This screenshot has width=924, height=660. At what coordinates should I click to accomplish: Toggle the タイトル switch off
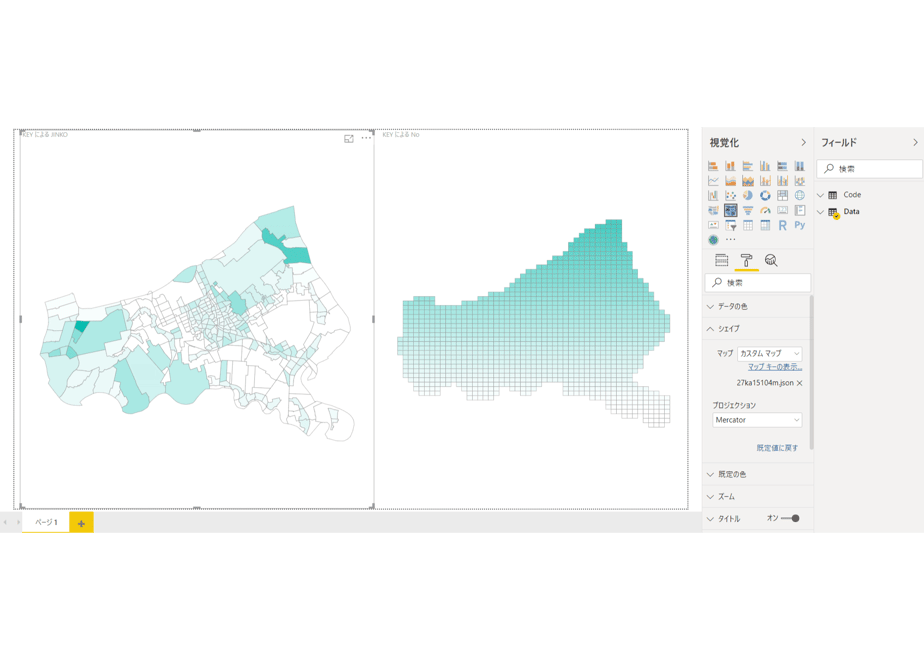(x=790, y=519)
